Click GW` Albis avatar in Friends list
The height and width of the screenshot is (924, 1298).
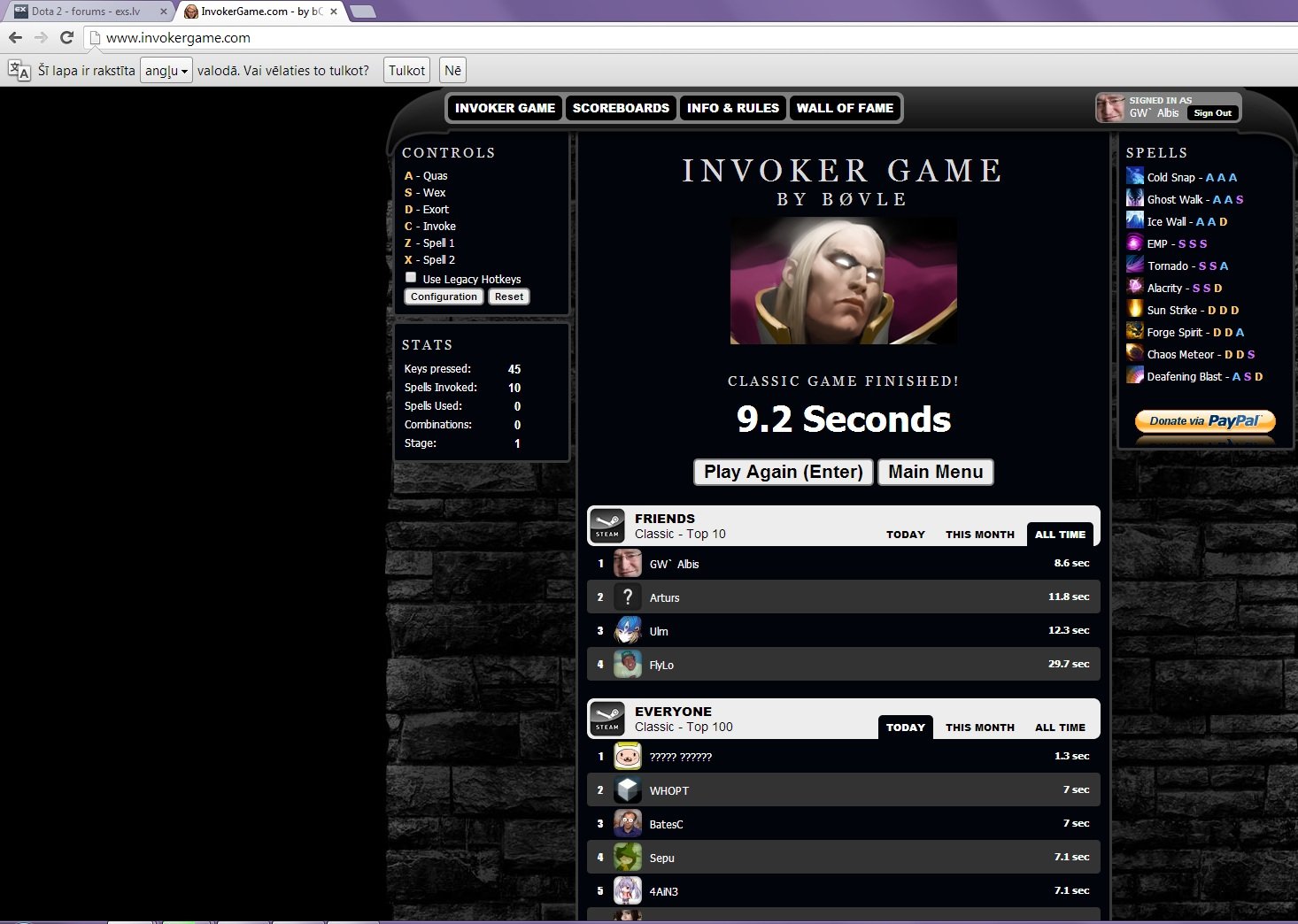coord(628,564)
